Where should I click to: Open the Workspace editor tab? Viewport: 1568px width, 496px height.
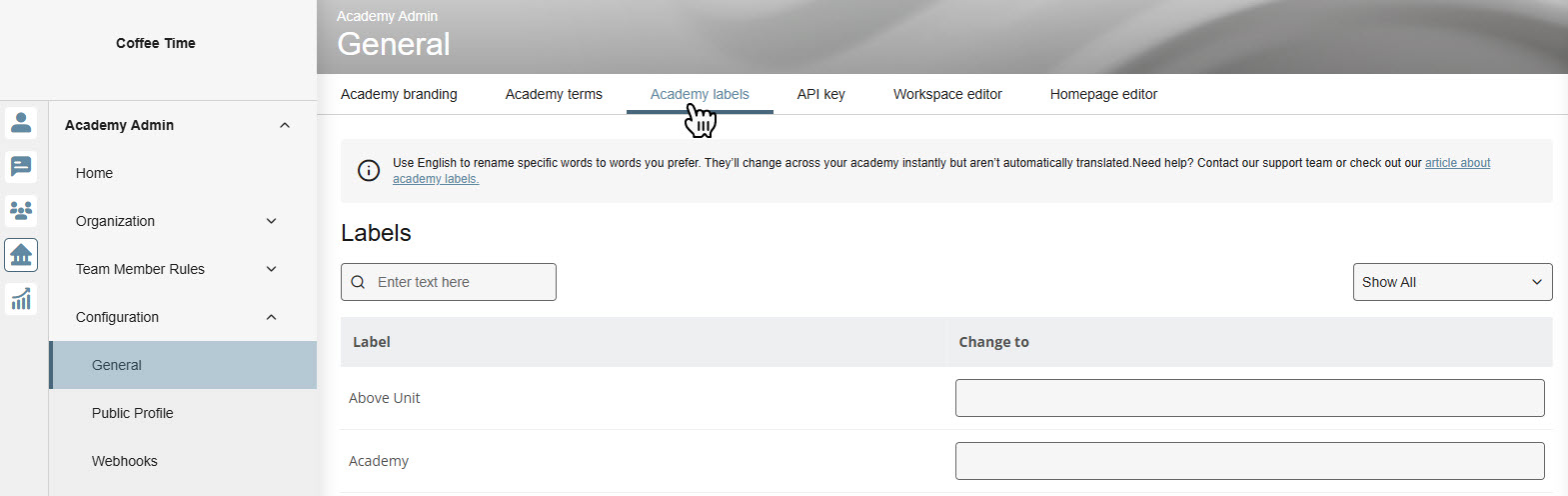point(946,94)
